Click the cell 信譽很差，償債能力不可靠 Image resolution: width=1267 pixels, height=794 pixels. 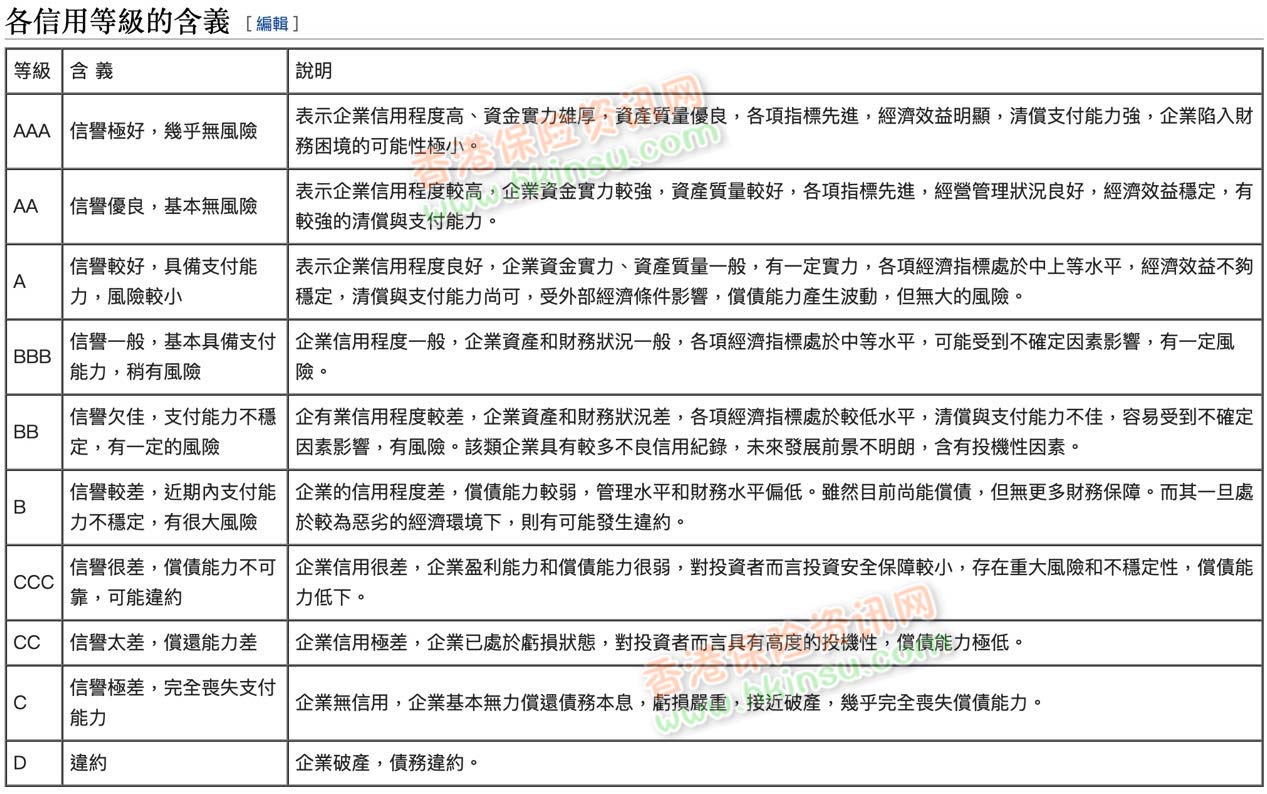175,581
